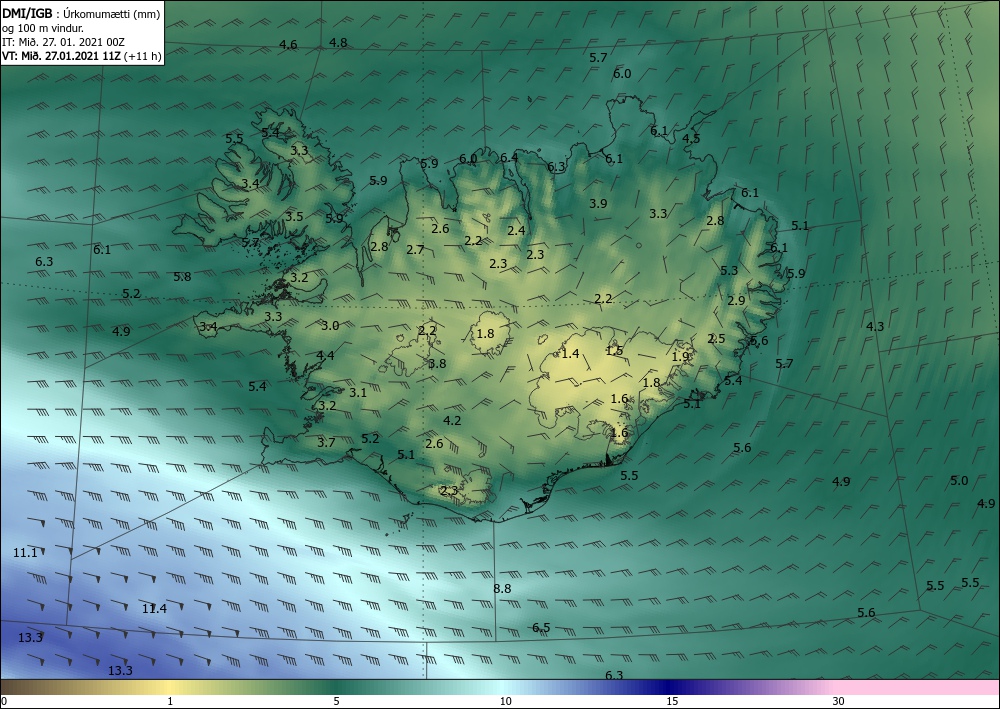Click the map value 2.7
Screen dimensions: 1000x709
click(x=415, y=249)
